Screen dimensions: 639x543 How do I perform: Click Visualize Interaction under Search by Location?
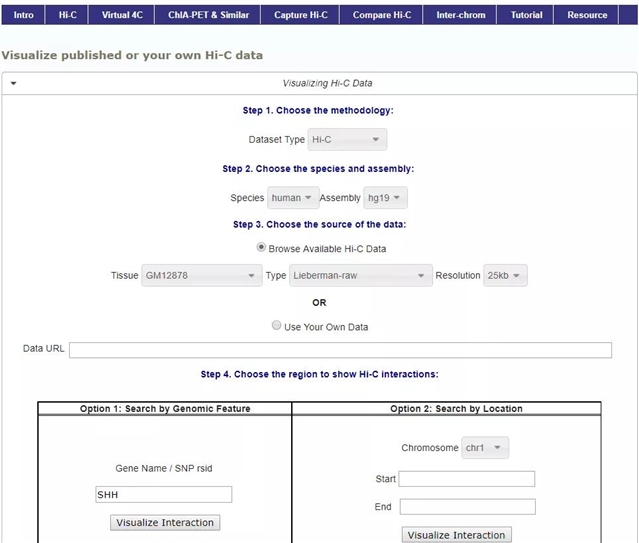click(456, 535)
